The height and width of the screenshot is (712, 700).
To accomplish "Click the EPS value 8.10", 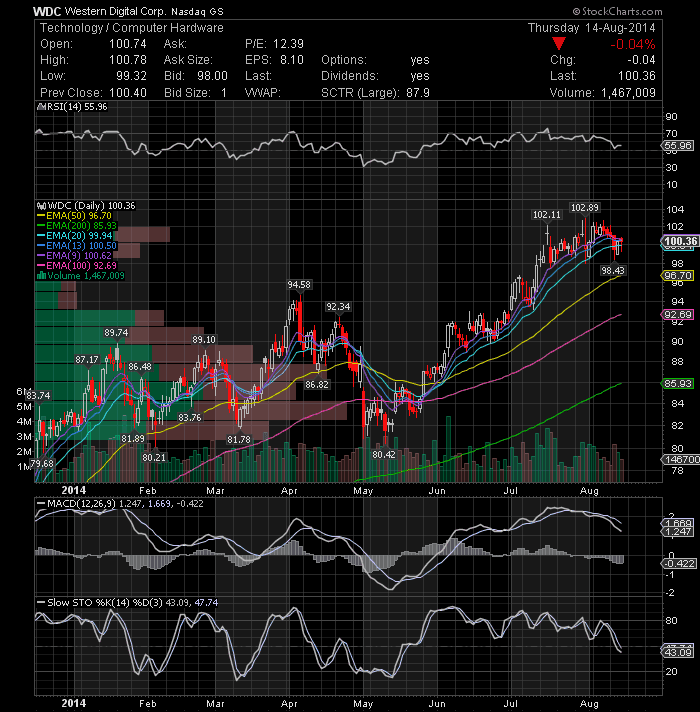I will tap(291, 60).
